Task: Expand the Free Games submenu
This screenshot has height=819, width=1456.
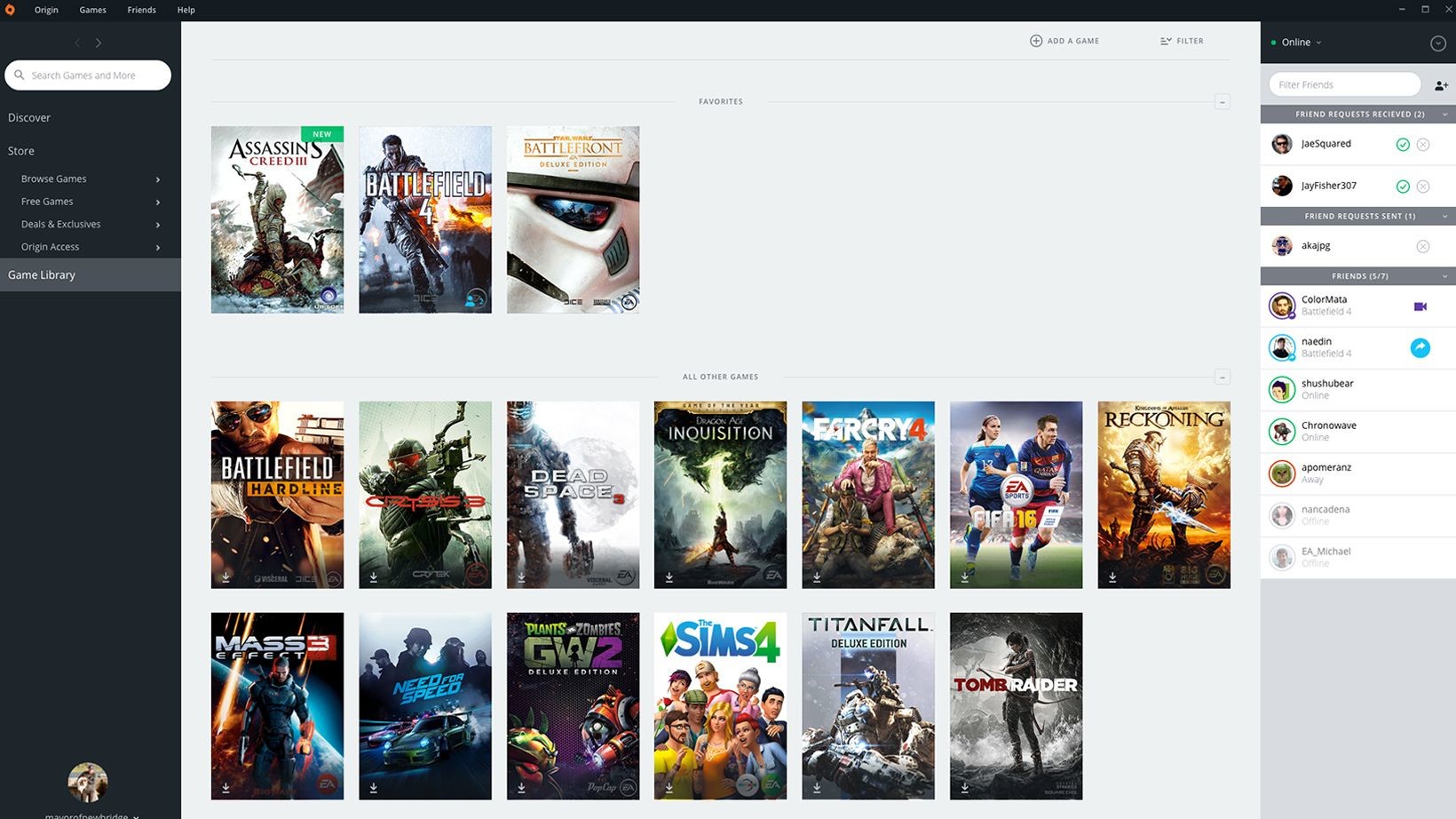Action: point(158,203)
